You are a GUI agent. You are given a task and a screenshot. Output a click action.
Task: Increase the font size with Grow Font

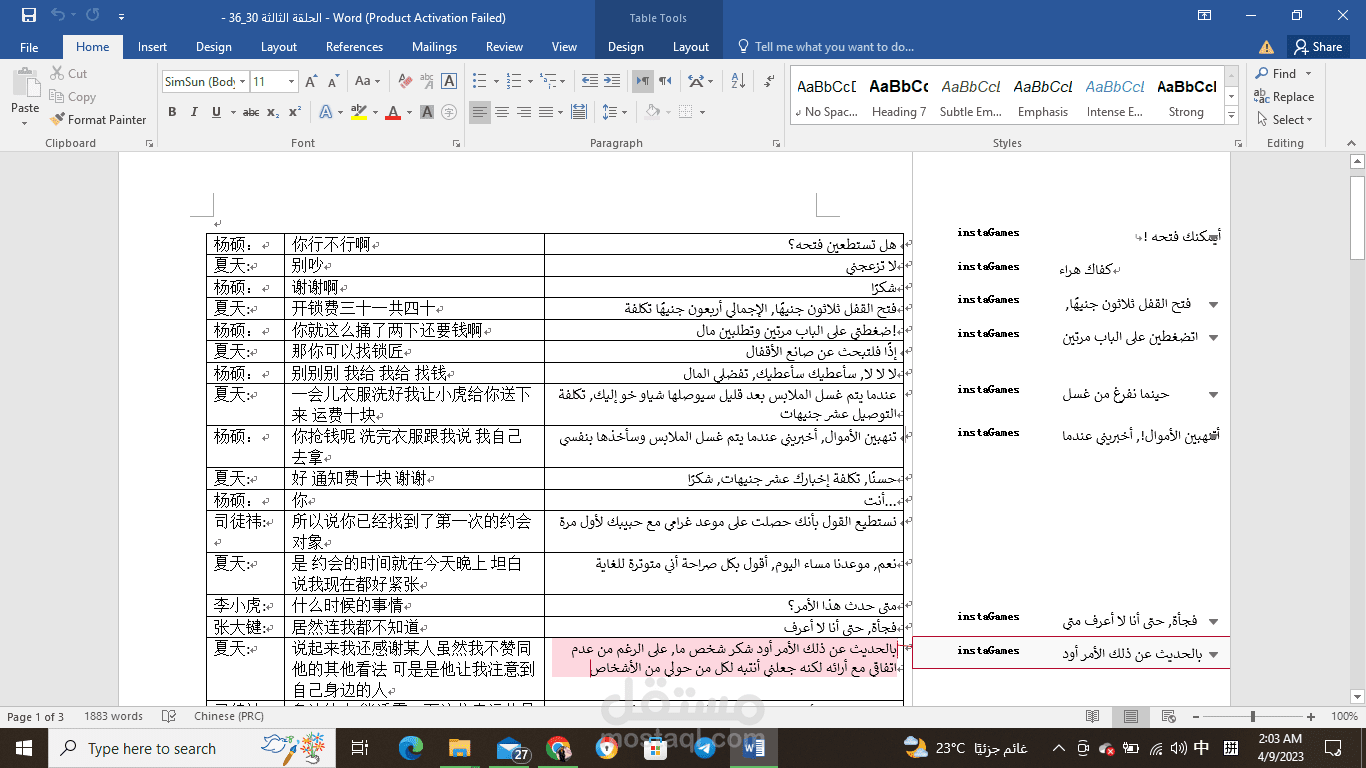point(311,82)
